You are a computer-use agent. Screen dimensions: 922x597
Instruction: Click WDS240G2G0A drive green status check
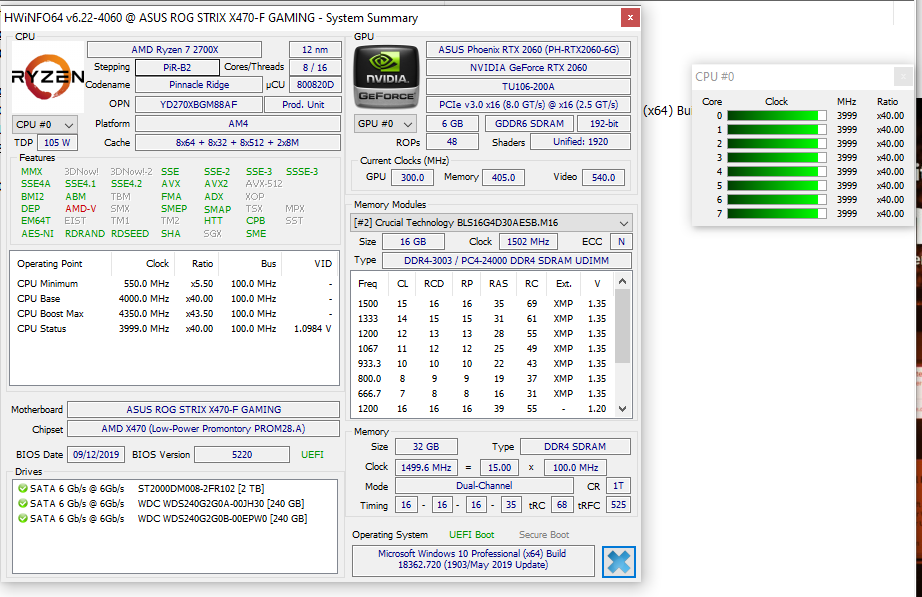pos(23,503)
